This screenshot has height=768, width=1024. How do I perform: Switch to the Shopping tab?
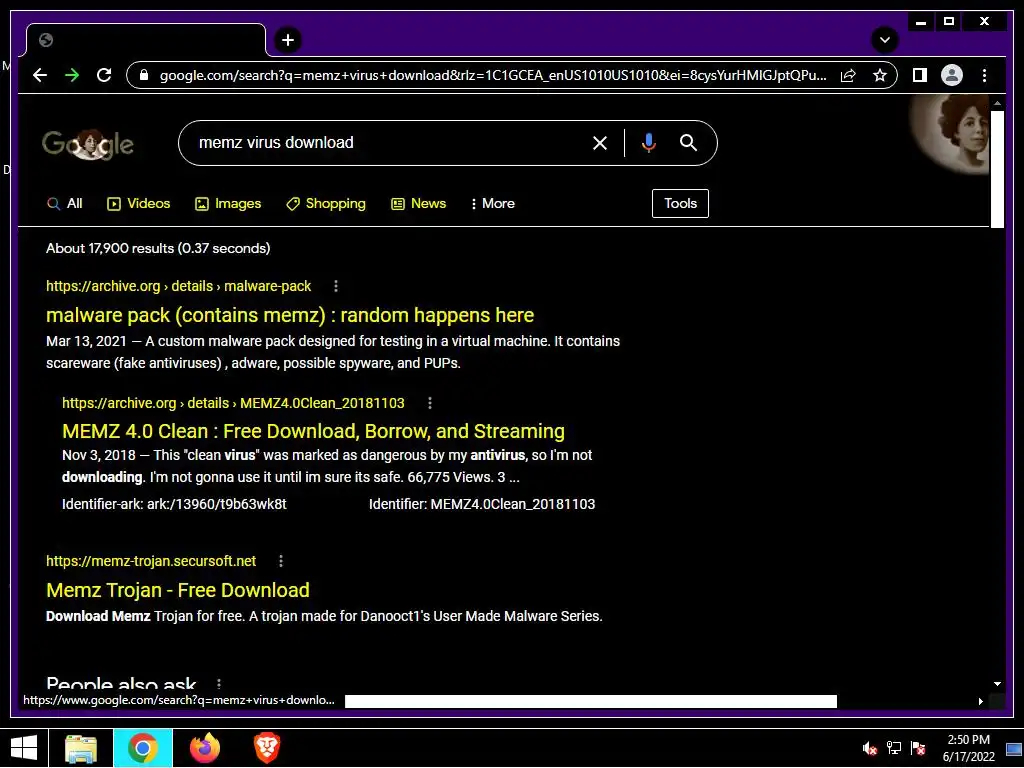[326, 204]
